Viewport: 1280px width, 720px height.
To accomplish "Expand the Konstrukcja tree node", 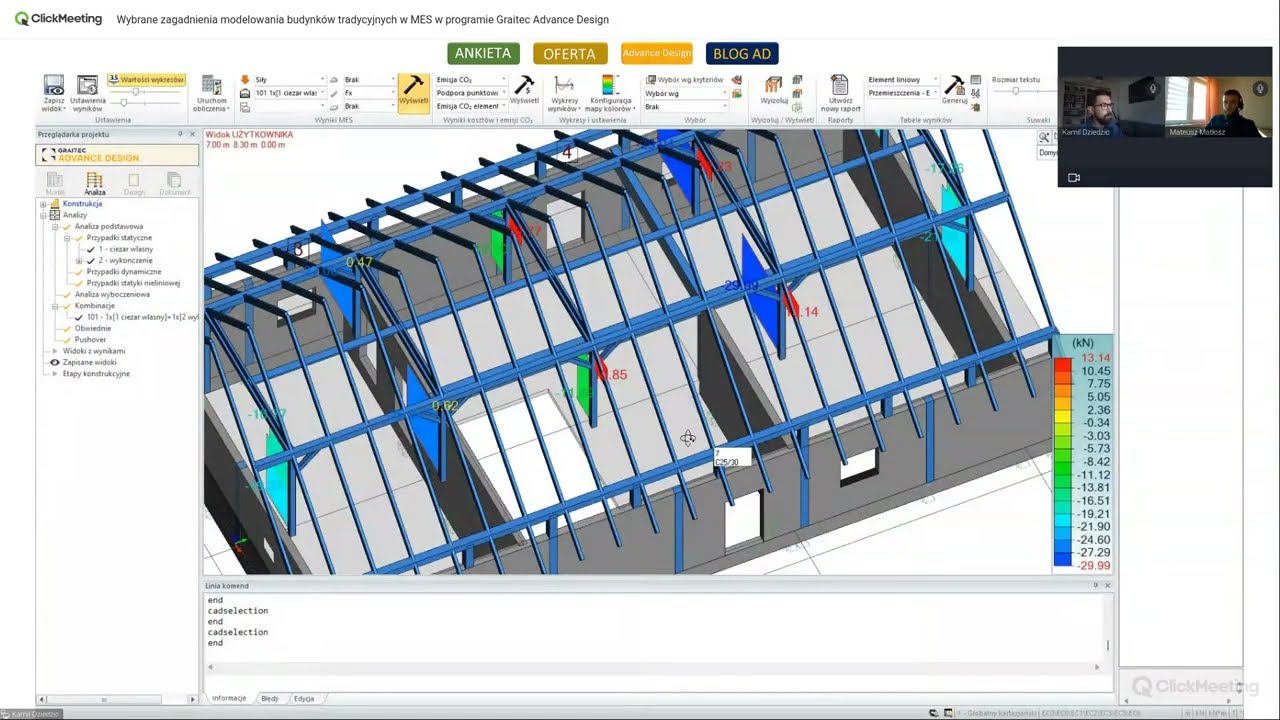I will click(43, 204).
